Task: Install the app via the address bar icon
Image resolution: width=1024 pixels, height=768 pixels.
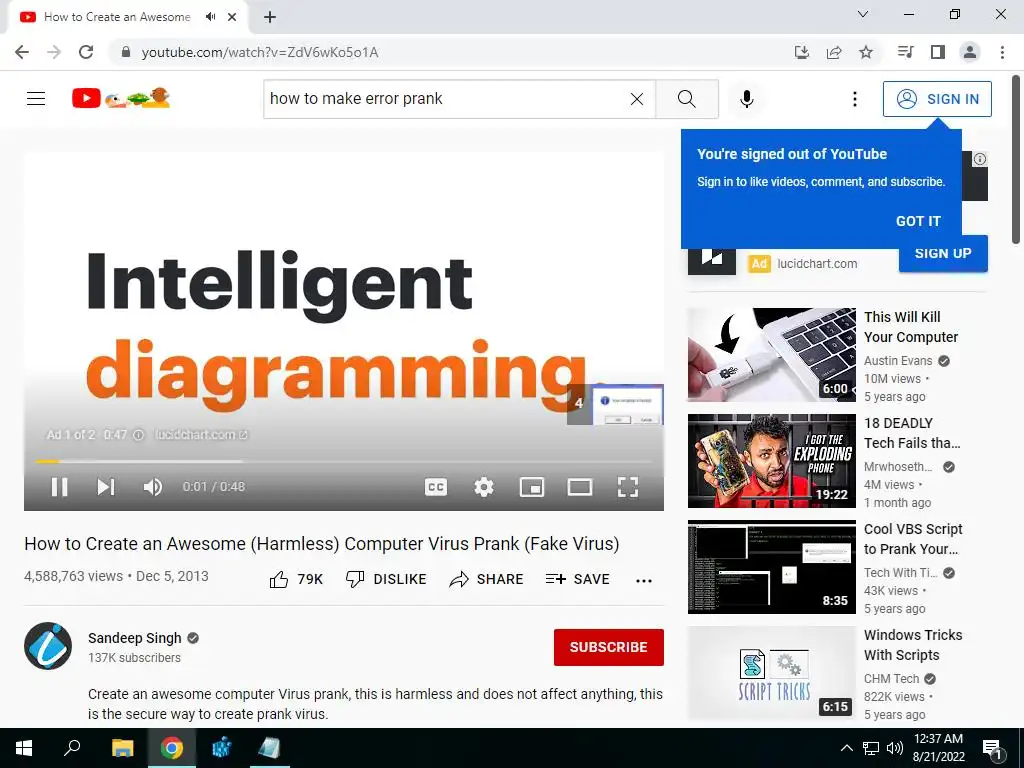Action: click(x=802, y=52)
